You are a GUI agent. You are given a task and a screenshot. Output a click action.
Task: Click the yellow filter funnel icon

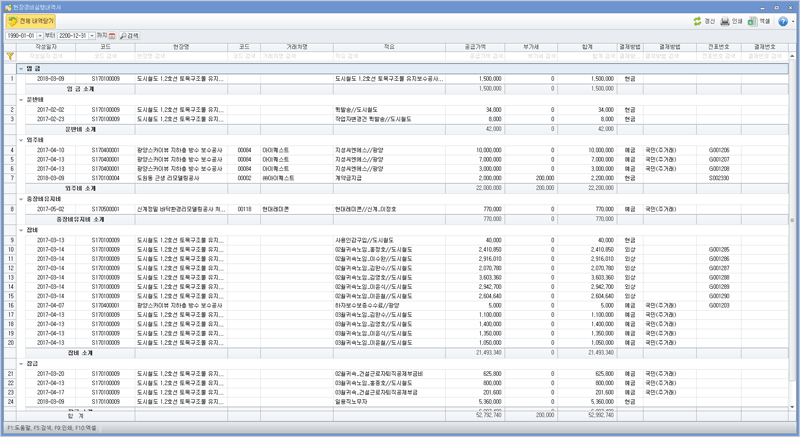[10, 57]
